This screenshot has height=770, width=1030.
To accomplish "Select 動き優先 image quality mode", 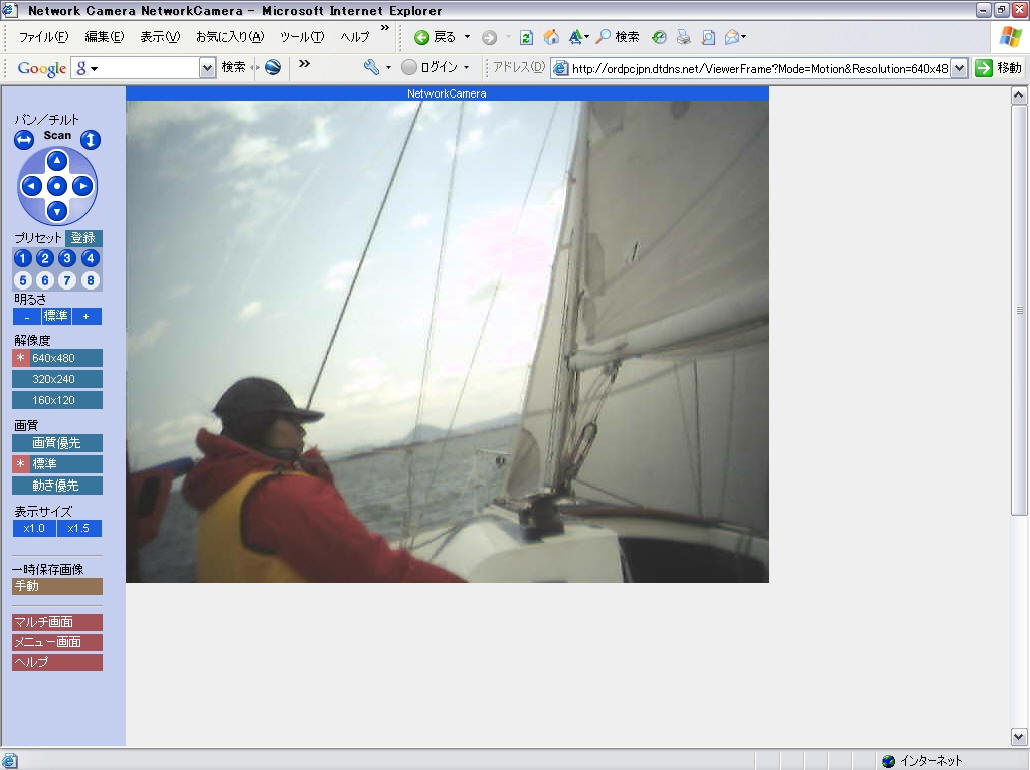I will (57, 486).
